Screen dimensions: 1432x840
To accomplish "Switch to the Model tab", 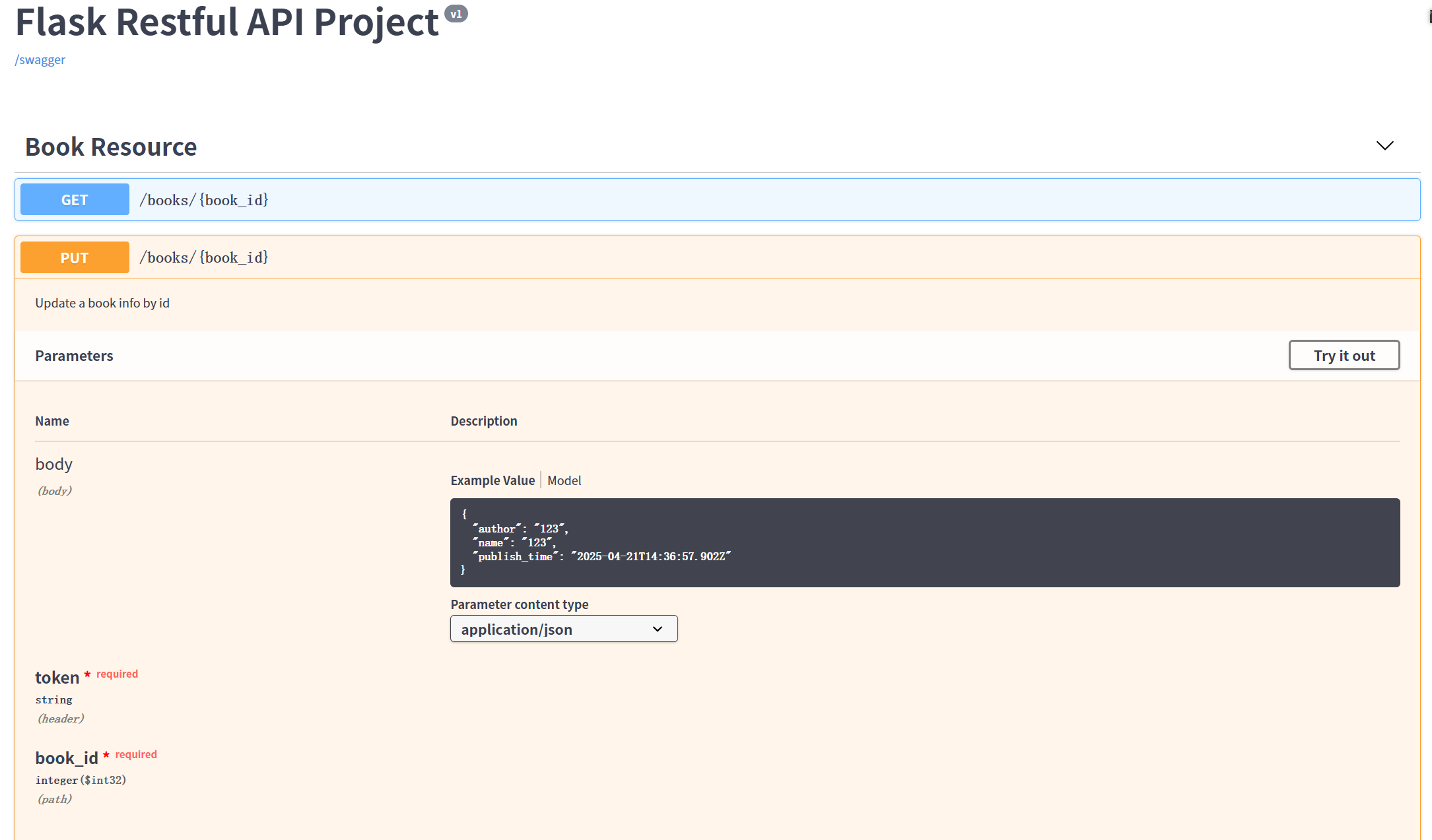I will [x=564, y=480].
